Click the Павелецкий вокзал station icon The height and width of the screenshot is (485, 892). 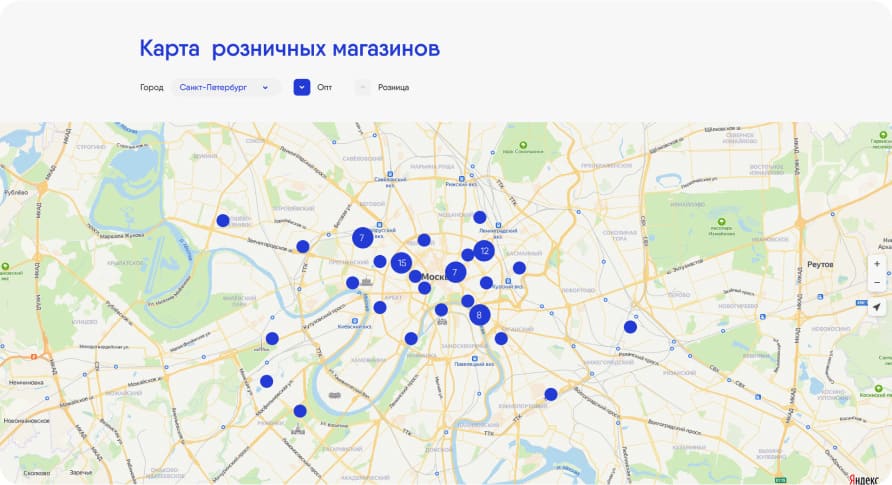coord(474,359)
